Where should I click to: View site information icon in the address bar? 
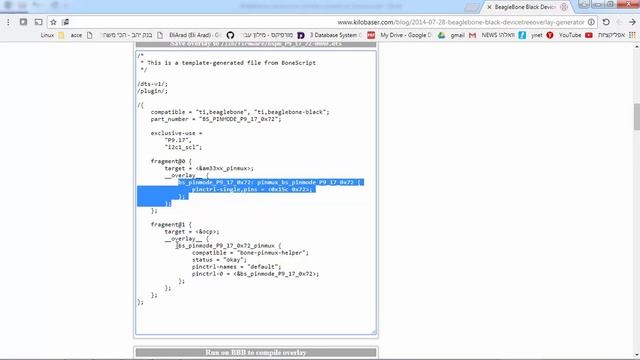[x=591, y=22]
